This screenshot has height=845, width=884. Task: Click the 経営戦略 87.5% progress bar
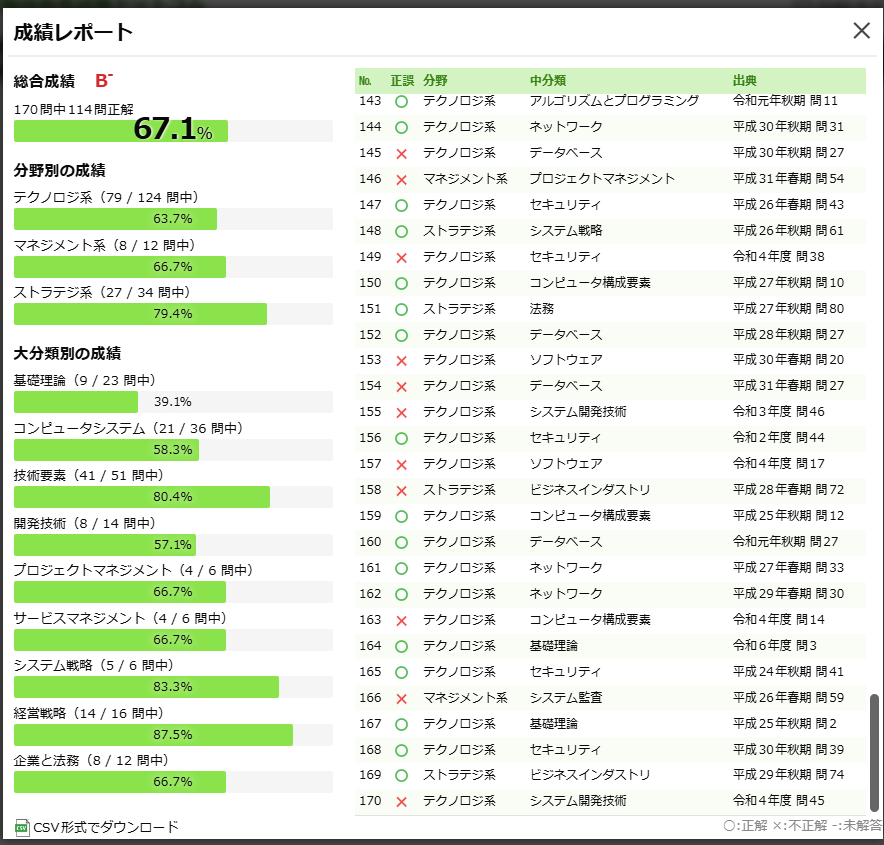click(173, 735)
